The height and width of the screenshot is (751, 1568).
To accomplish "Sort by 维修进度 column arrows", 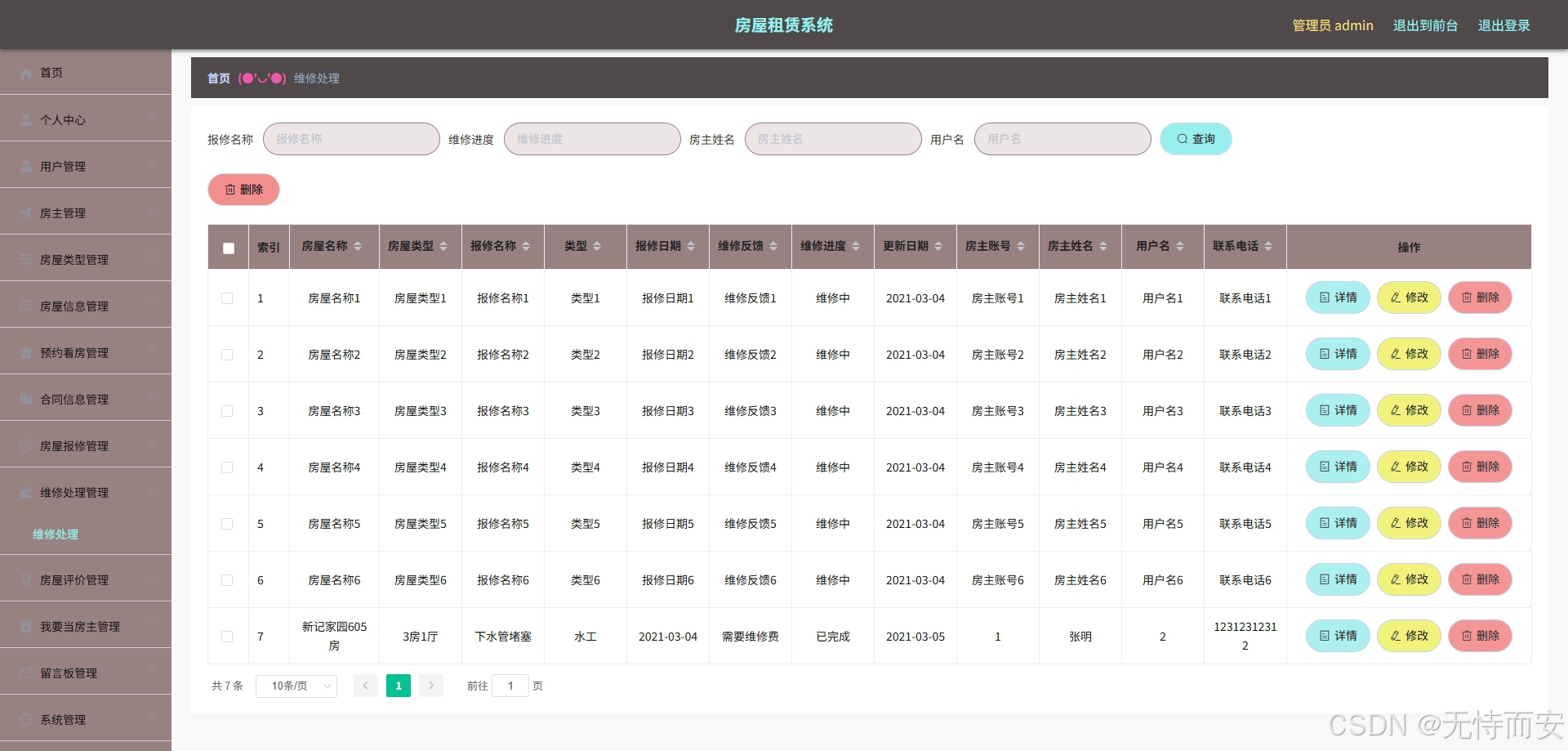I will 856,246.
